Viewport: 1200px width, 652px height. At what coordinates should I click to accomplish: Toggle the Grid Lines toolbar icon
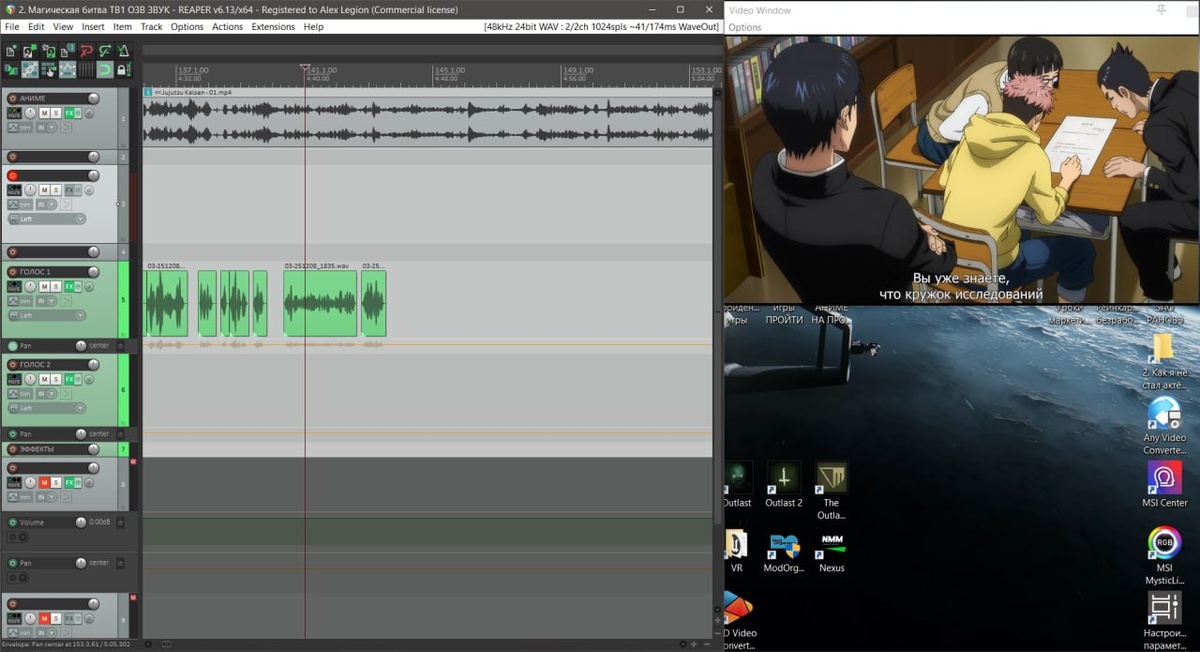tap(86, 70)
